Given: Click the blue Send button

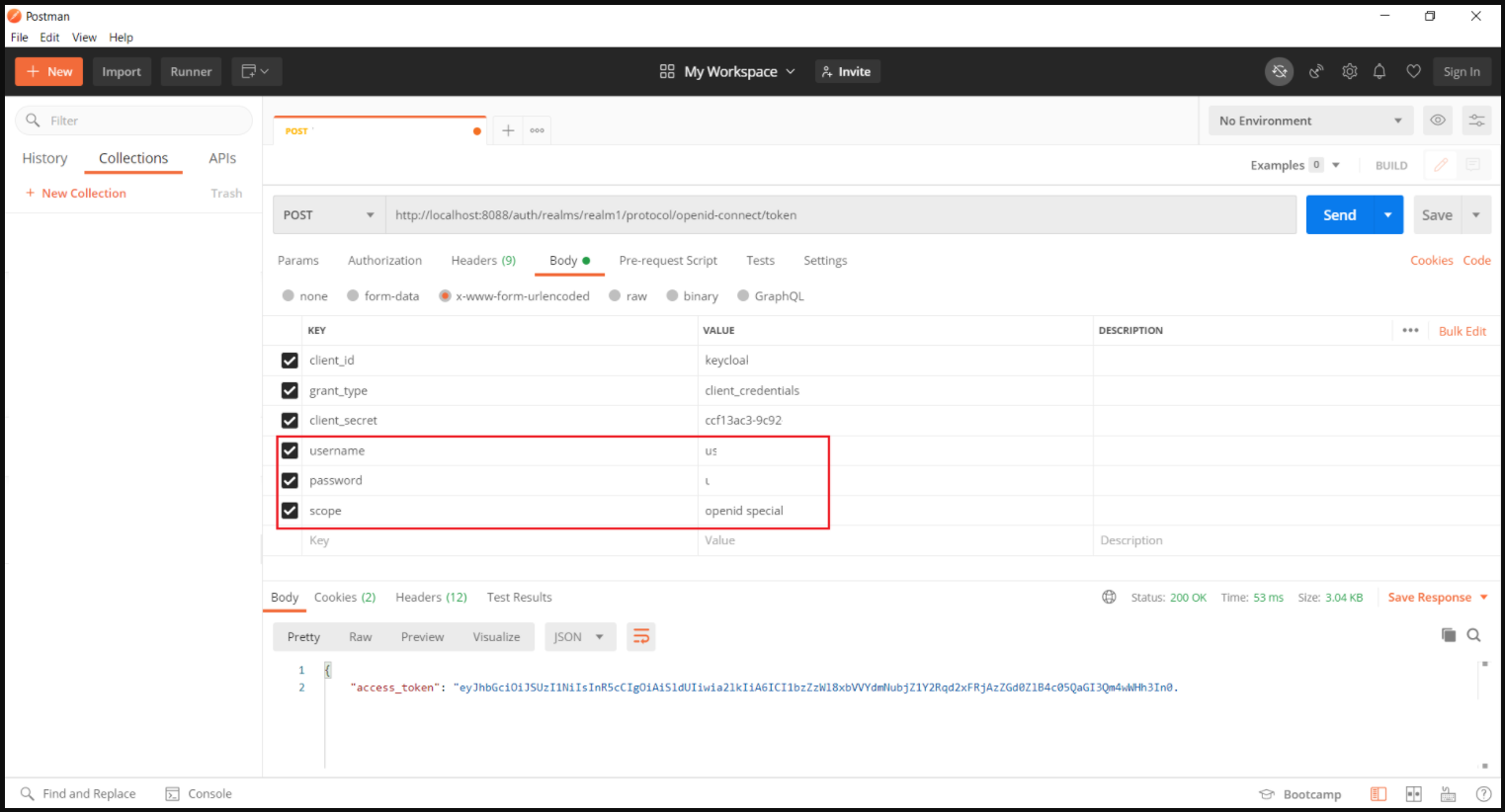Looking at the screenshot, I should point(1340,214).
